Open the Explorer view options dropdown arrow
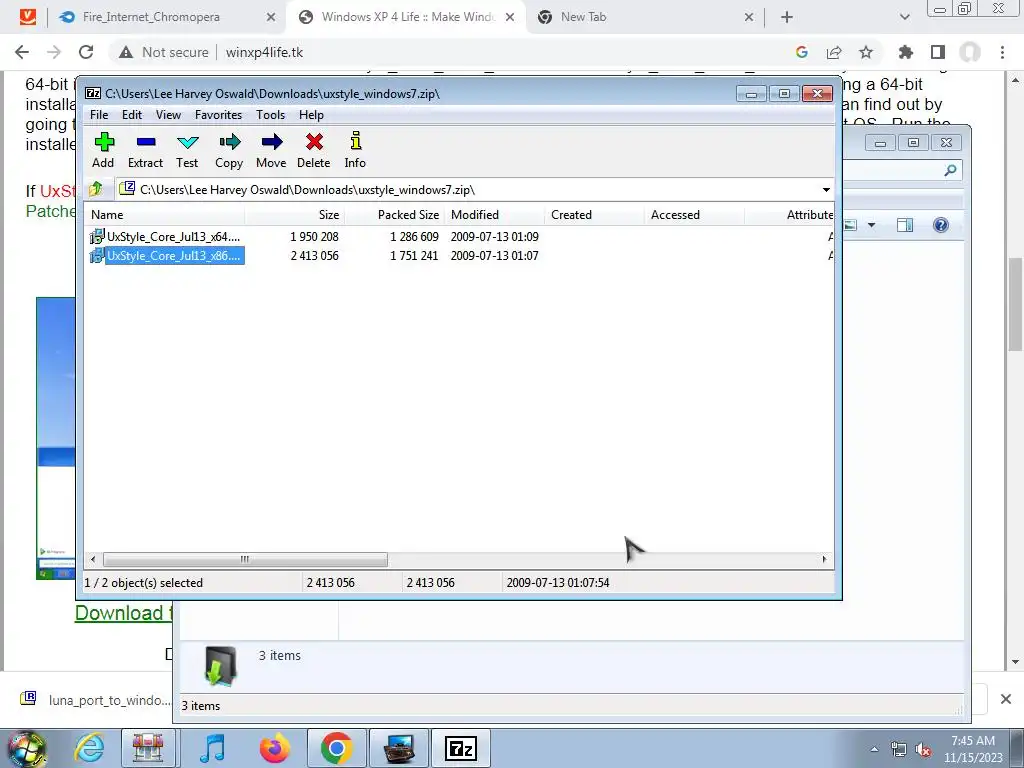The width and height of the screenshot is (1024, 768). pos(871,225)
